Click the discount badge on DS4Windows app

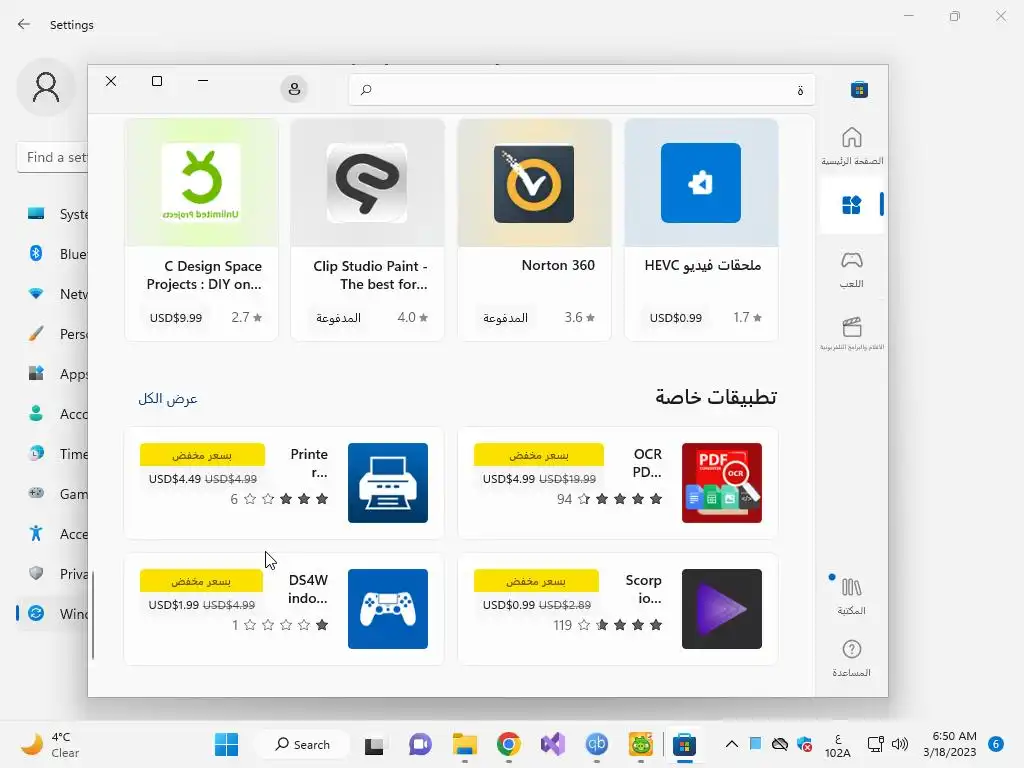[x=201, y=581]
